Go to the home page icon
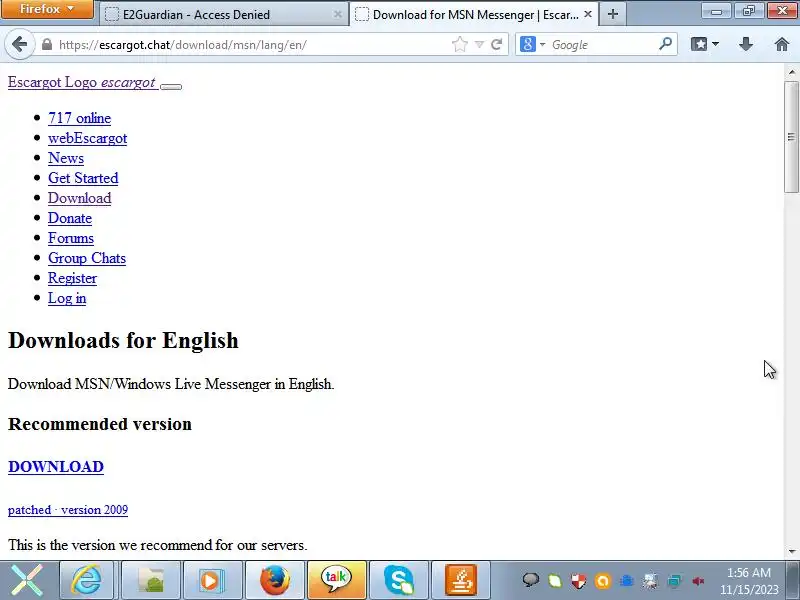This screenshot has width=800, height=600. coord(782,44)
